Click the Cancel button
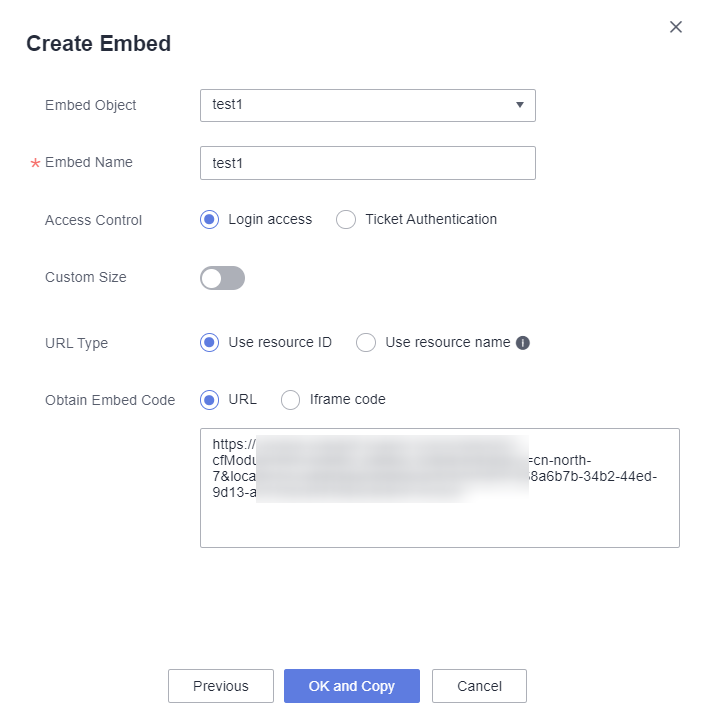 [480, 686]
